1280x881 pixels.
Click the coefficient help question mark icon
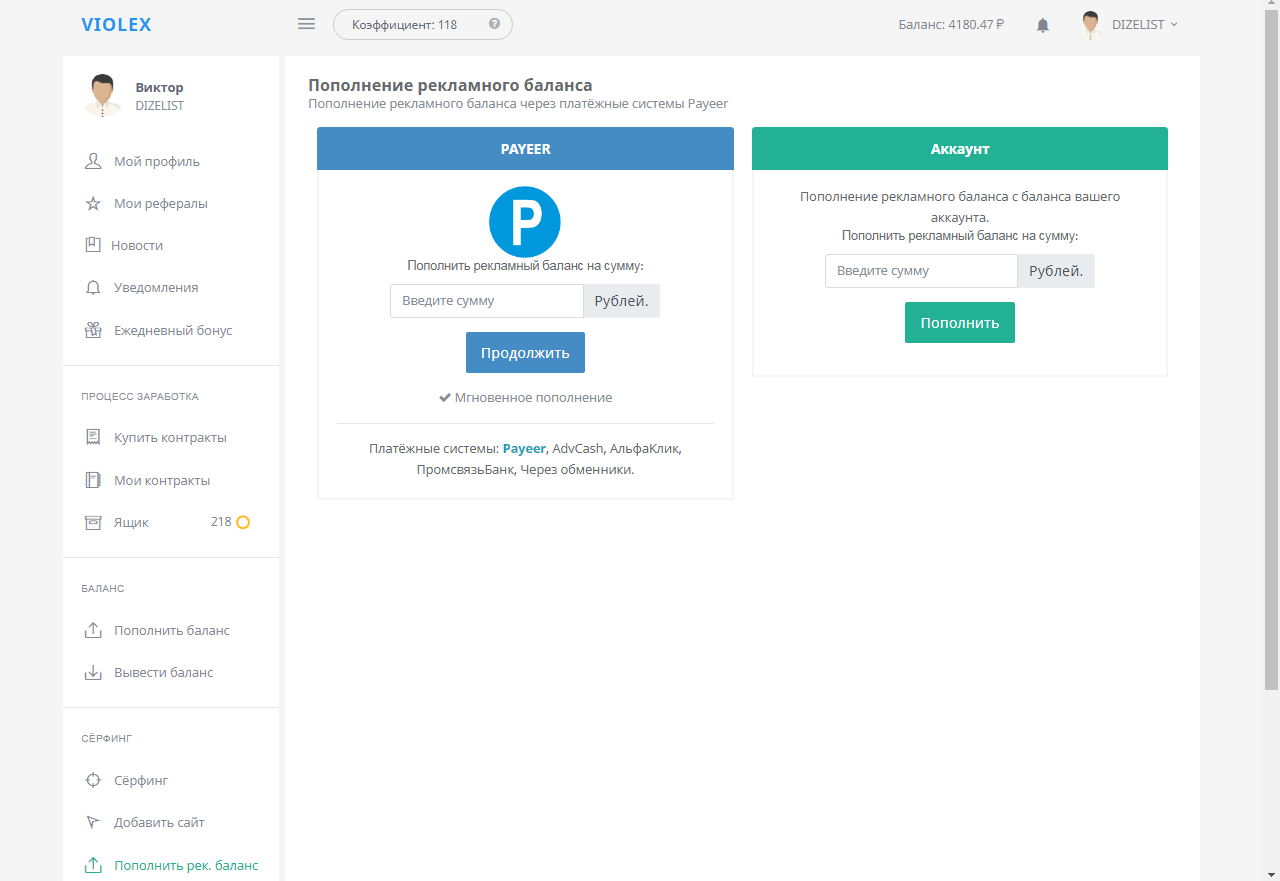tap(494, 24)
